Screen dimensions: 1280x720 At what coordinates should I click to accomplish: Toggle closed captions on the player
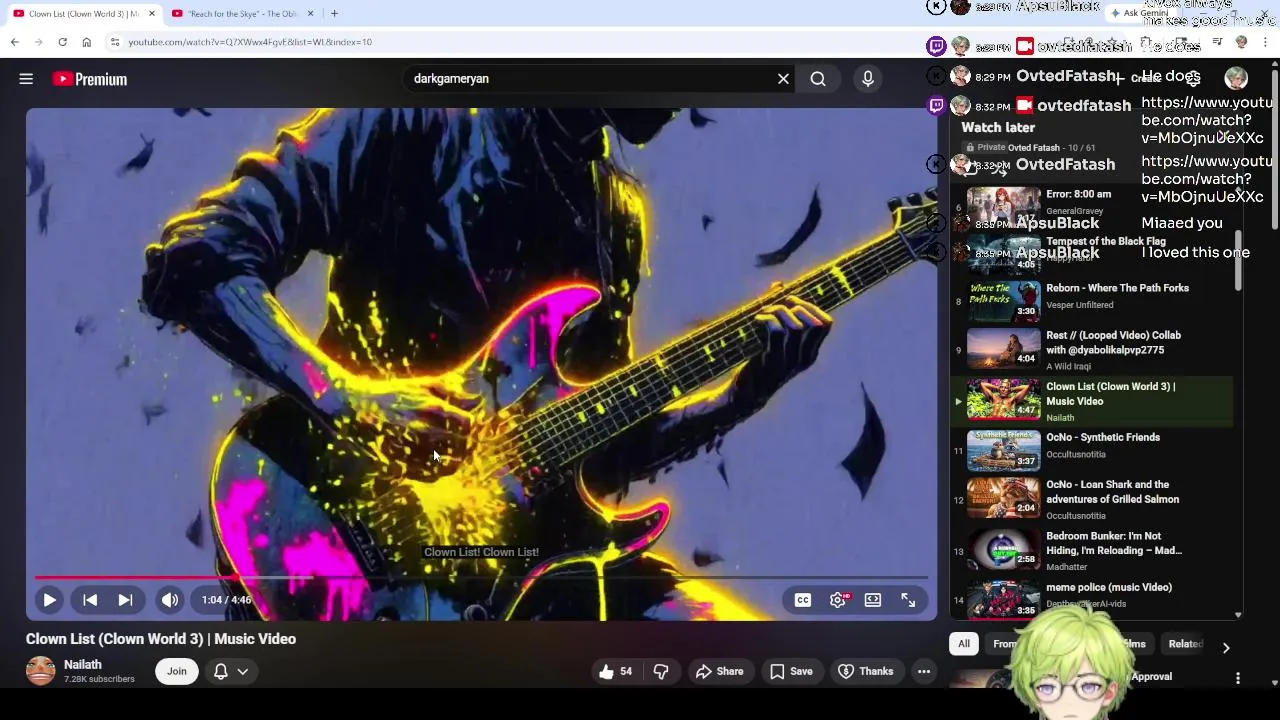click(803, 600)
